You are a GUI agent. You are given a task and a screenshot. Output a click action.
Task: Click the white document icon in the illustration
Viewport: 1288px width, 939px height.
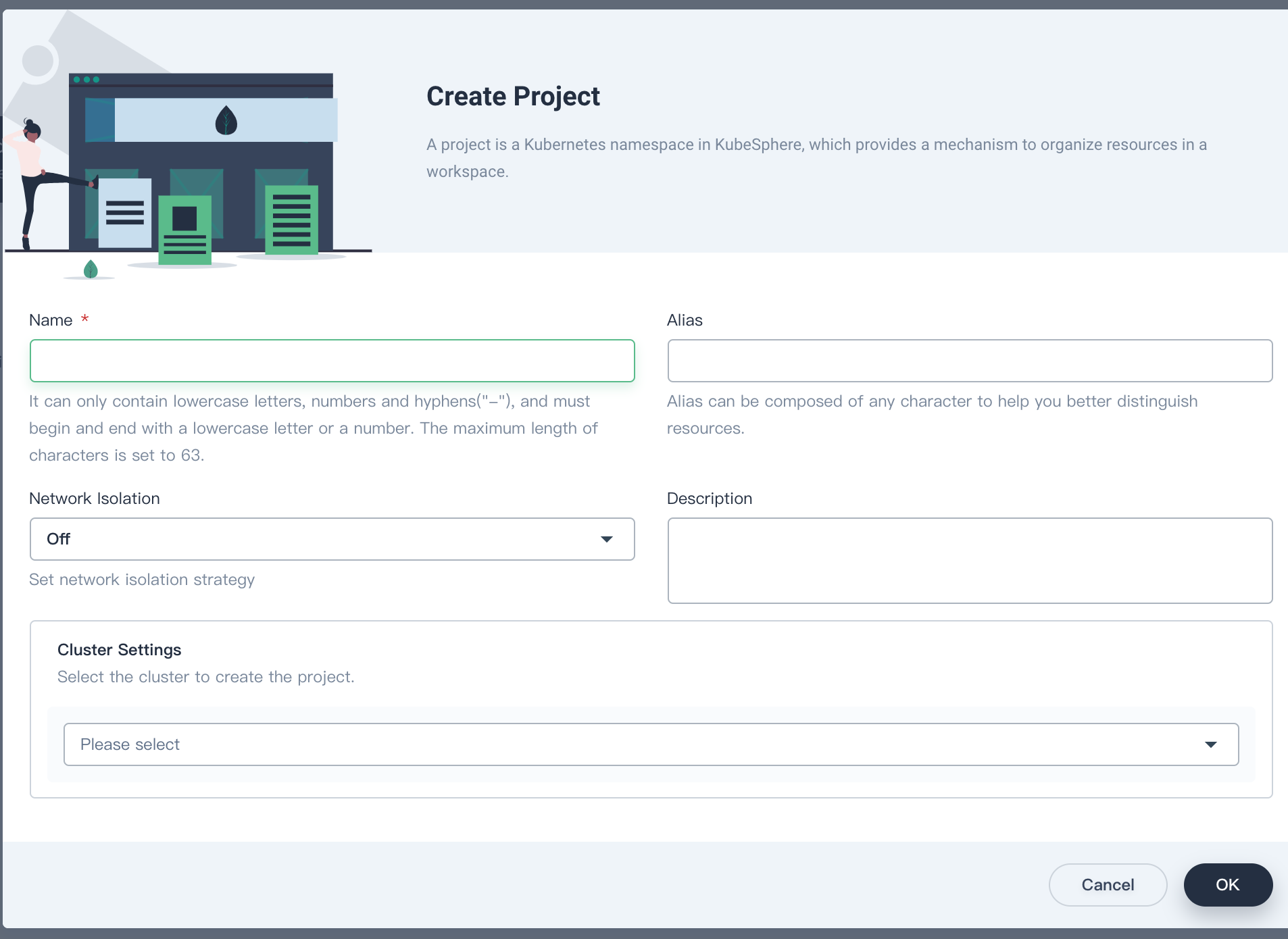[x=124, y=213]
